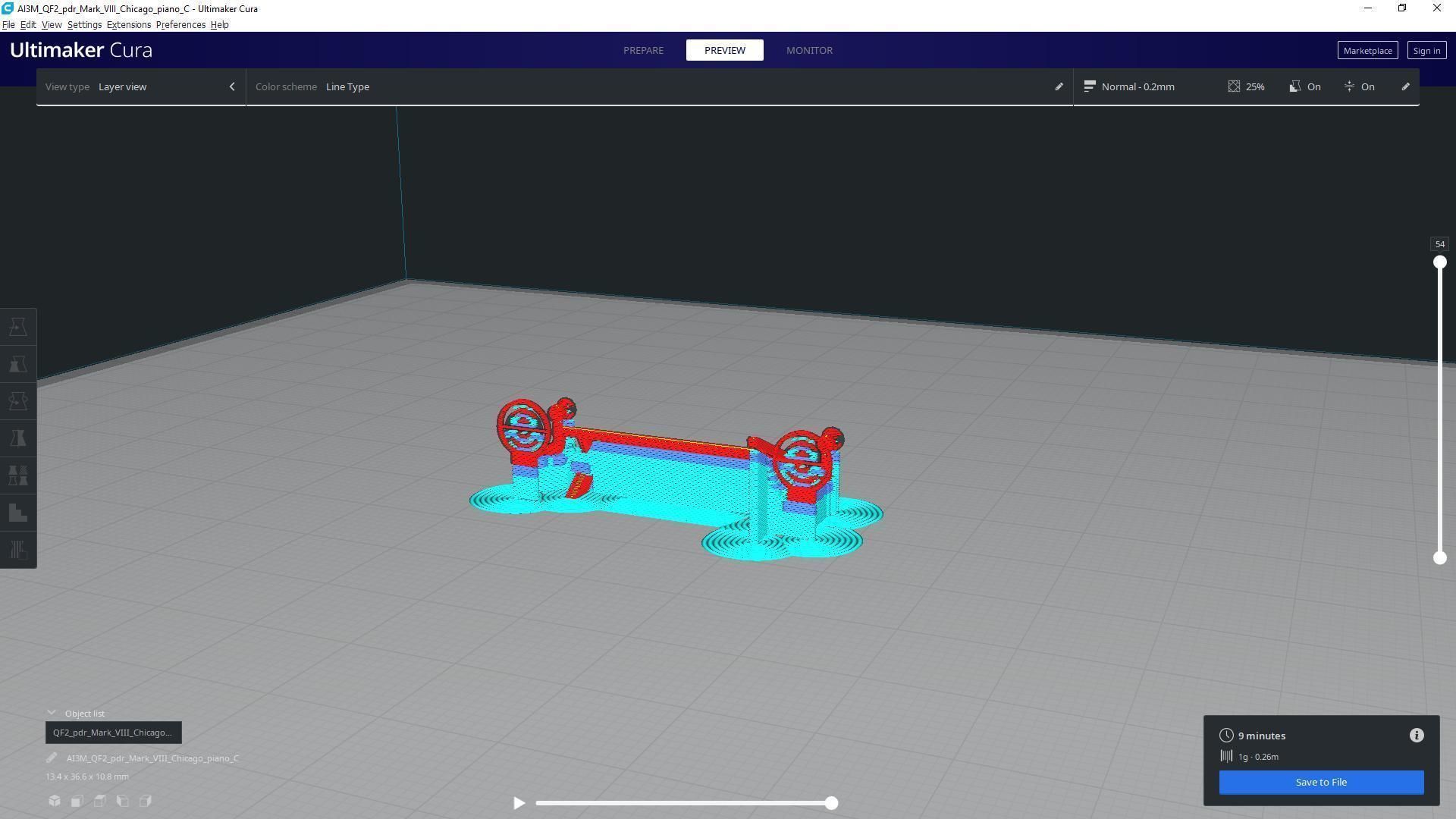The image size is (1456, 819).
Task: Click the adhesion On indicator
Action: point(1359,86)
